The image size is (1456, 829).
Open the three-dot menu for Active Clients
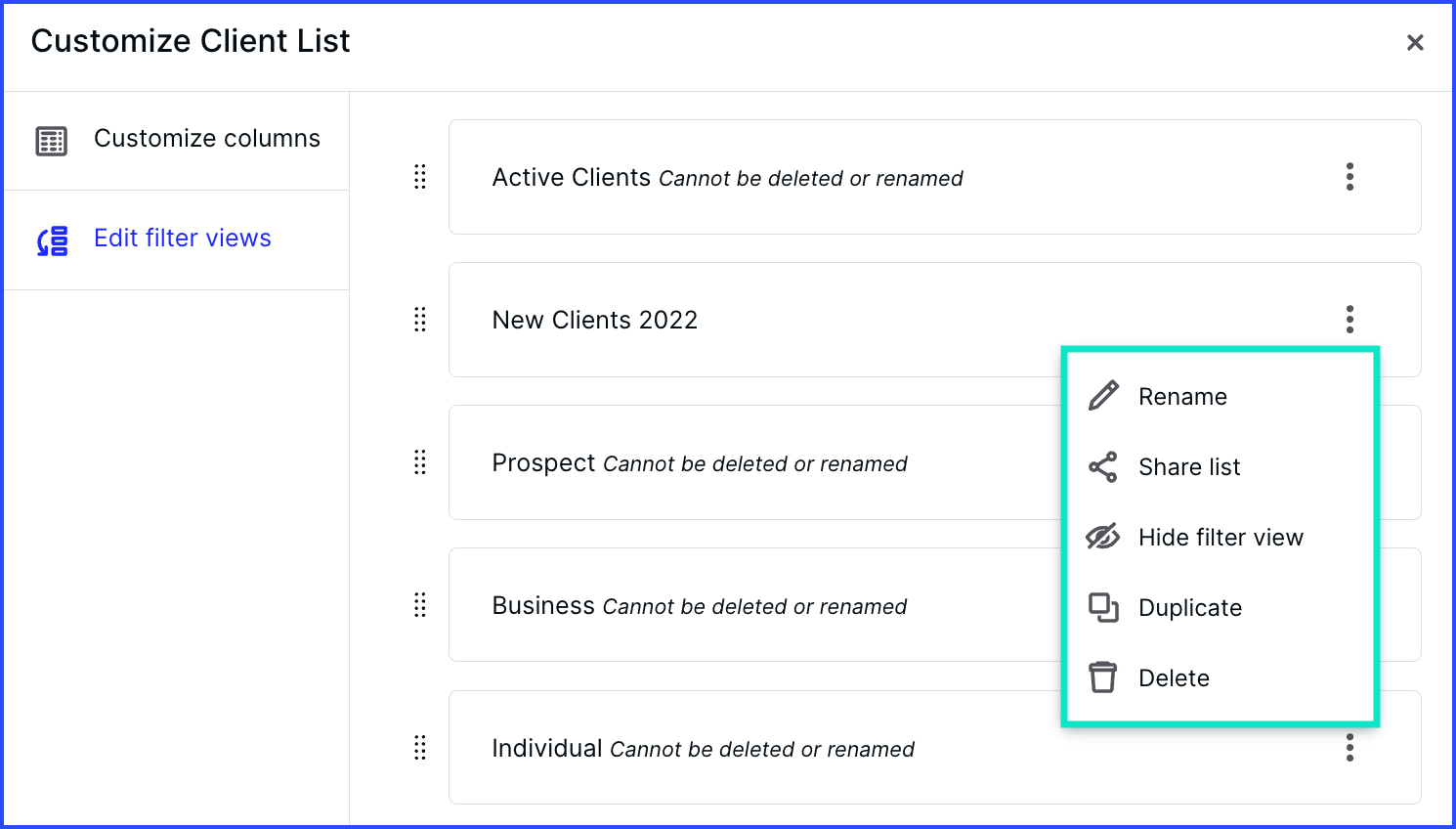[1349, 177]
